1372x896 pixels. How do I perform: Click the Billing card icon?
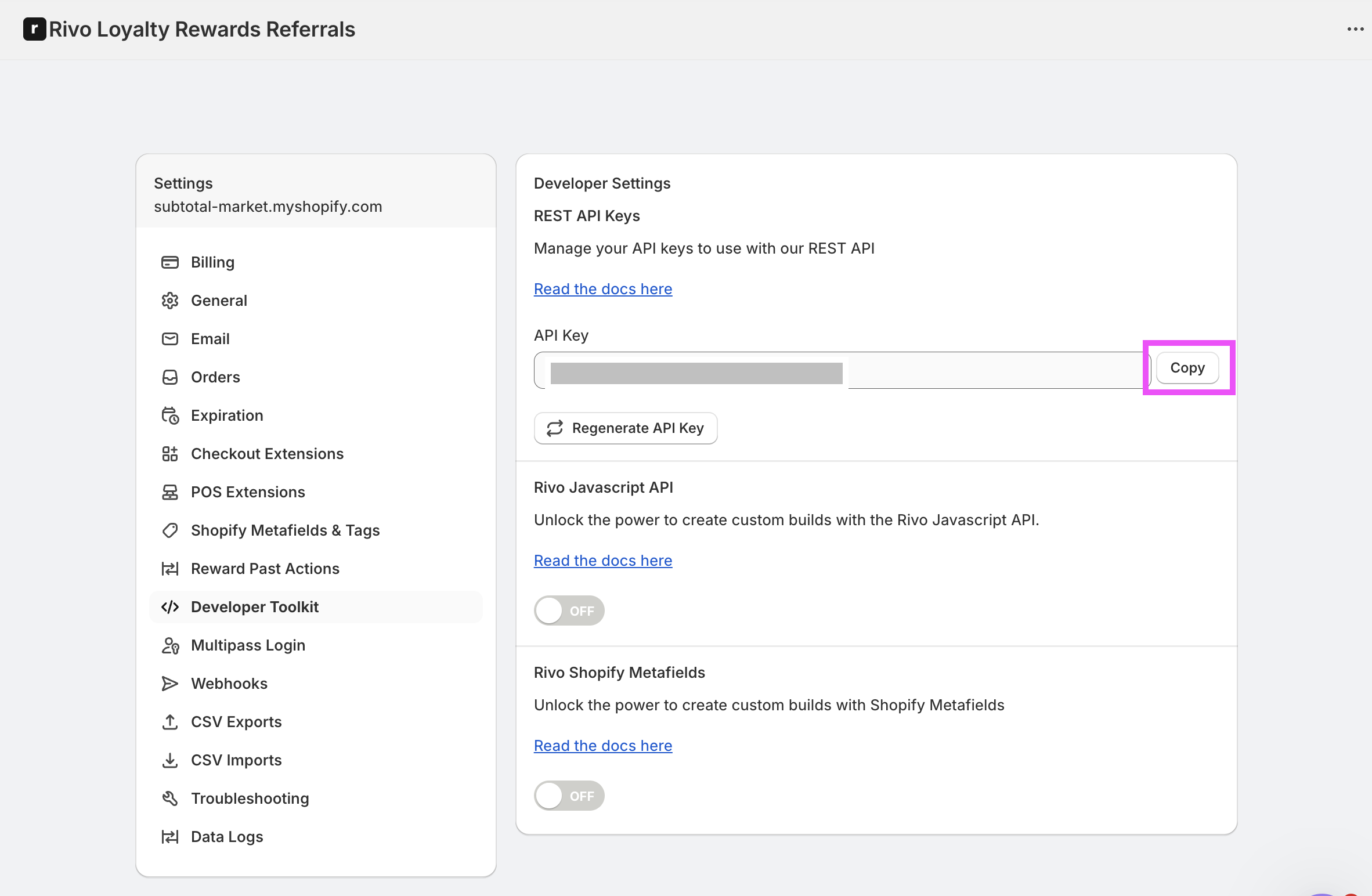coord(169,262)
